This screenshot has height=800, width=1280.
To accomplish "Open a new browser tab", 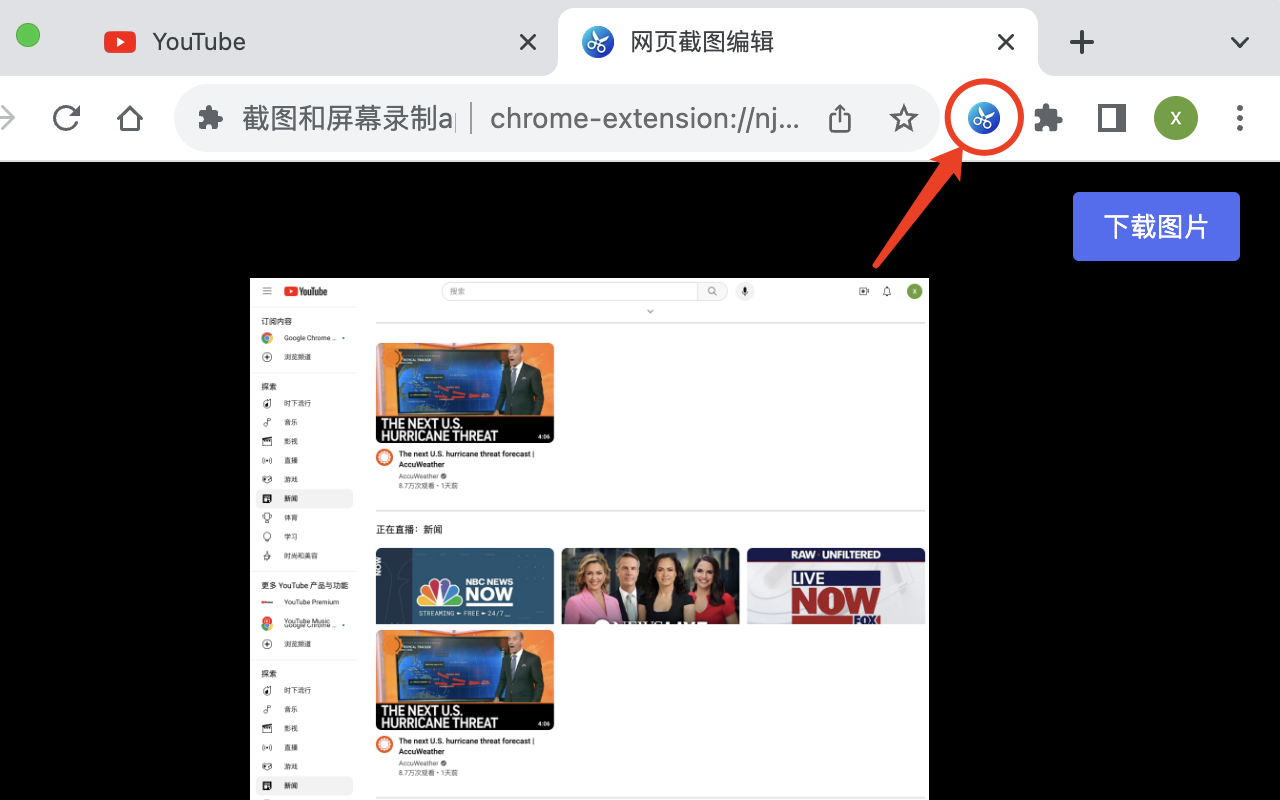I will click(x=1082, y=42).
